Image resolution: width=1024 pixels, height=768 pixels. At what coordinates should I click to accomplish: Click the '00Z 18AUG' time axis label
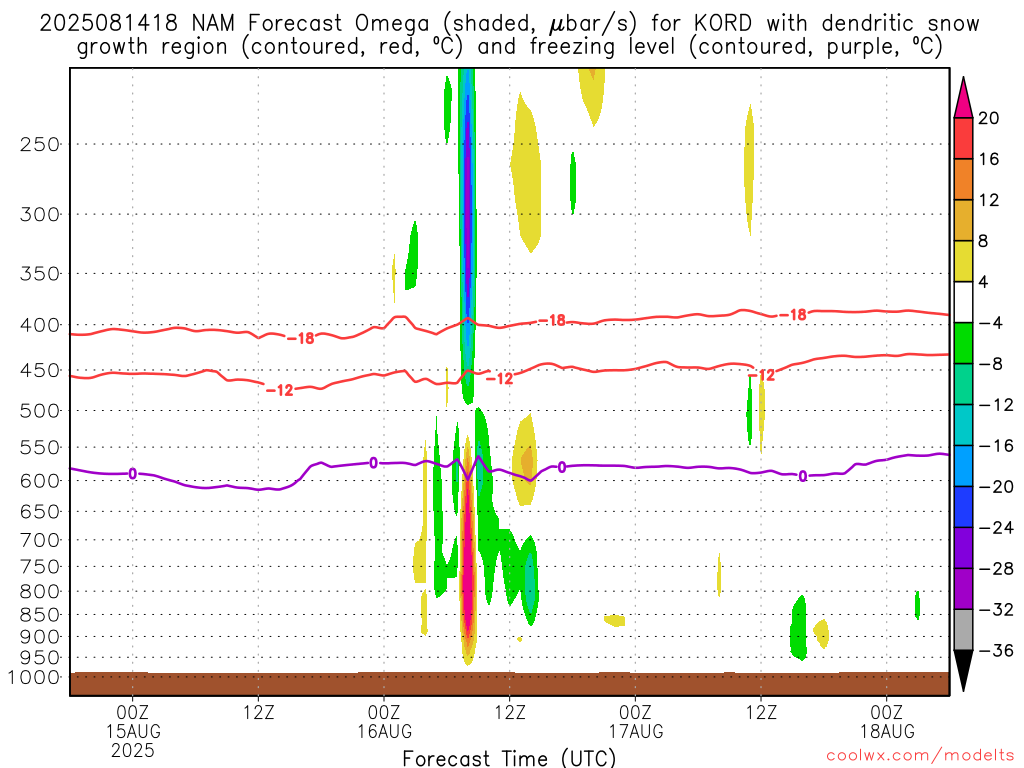[x=887, y=722]
